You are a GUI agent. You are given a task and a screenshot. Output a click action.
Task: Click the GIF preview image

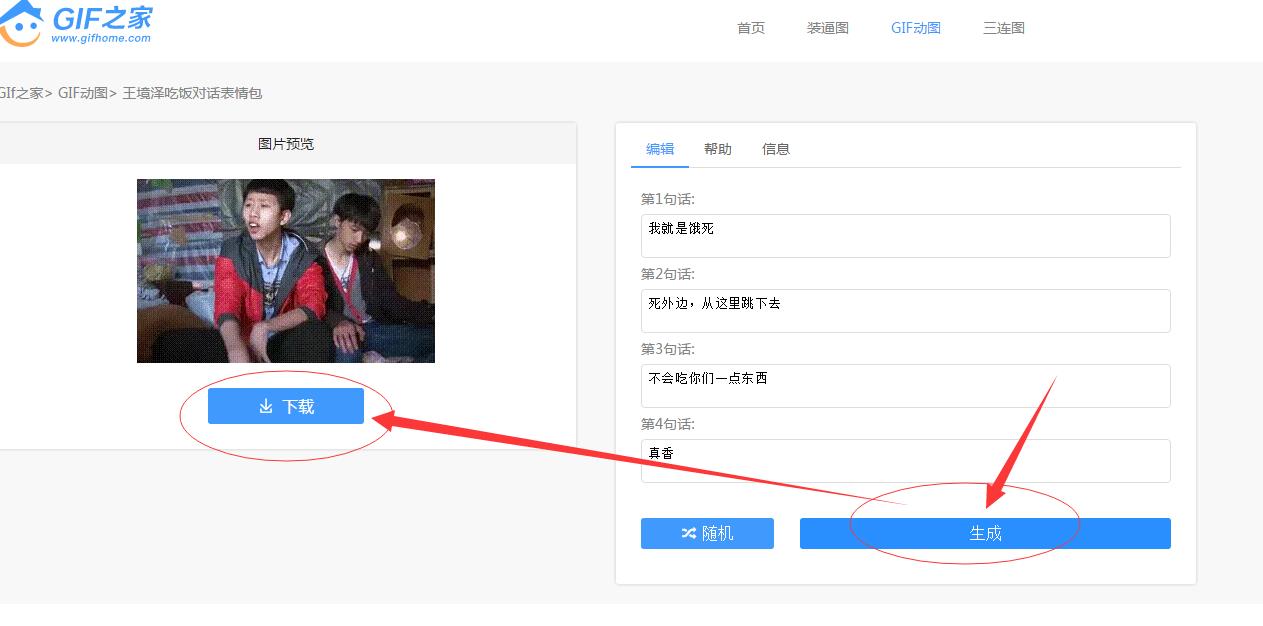[x=285, y=271]
